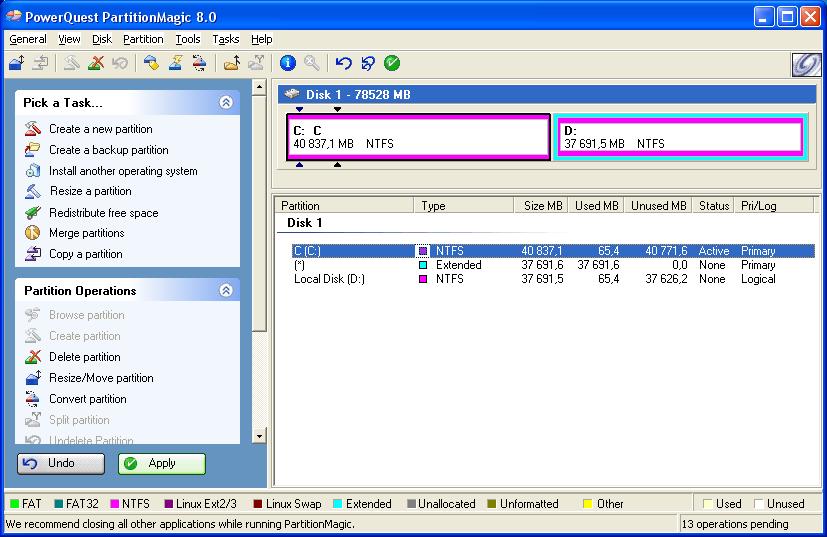Click the Used yellow swatch in the legend
The height and width of the screenshot is (537, 827).
pos(707,504)
